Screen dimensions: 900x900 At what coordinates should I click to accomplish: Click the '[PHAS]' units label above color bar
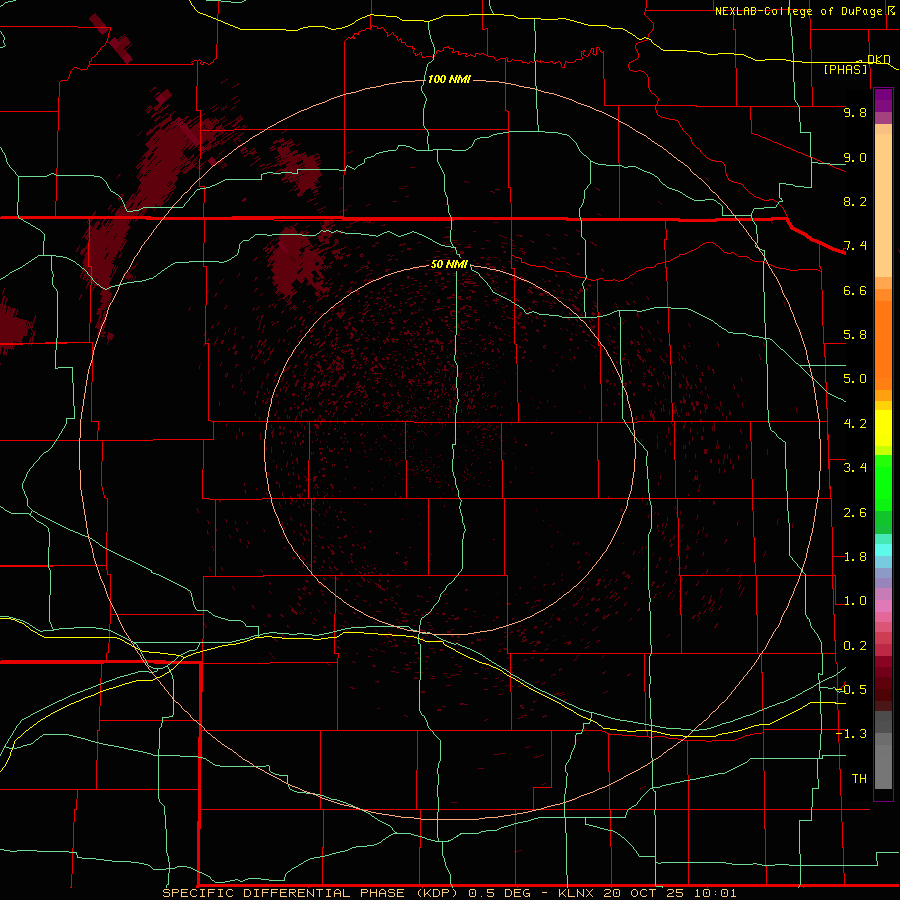point(845,69)
